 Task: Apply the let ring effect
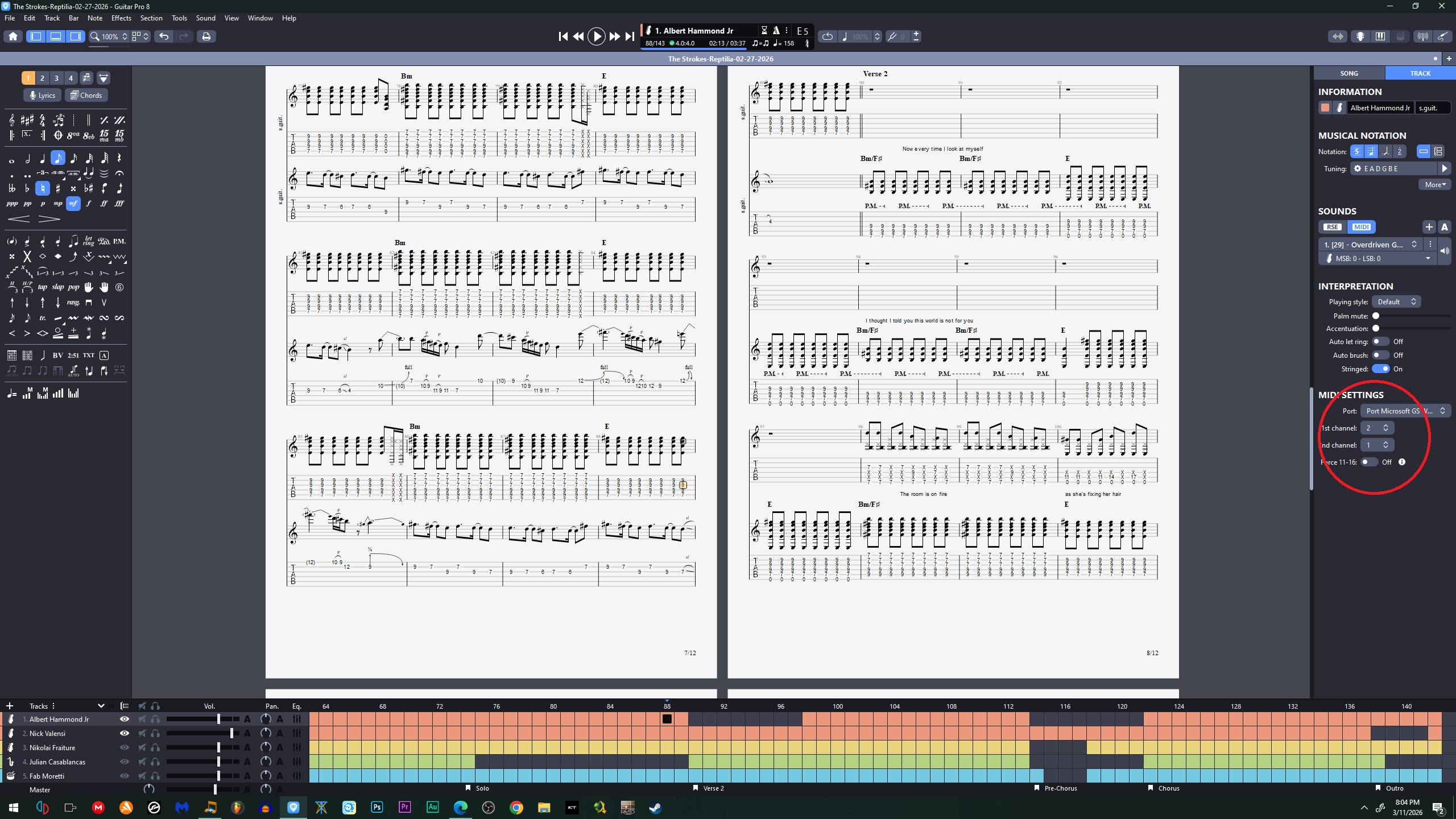(x=89, y=241)
